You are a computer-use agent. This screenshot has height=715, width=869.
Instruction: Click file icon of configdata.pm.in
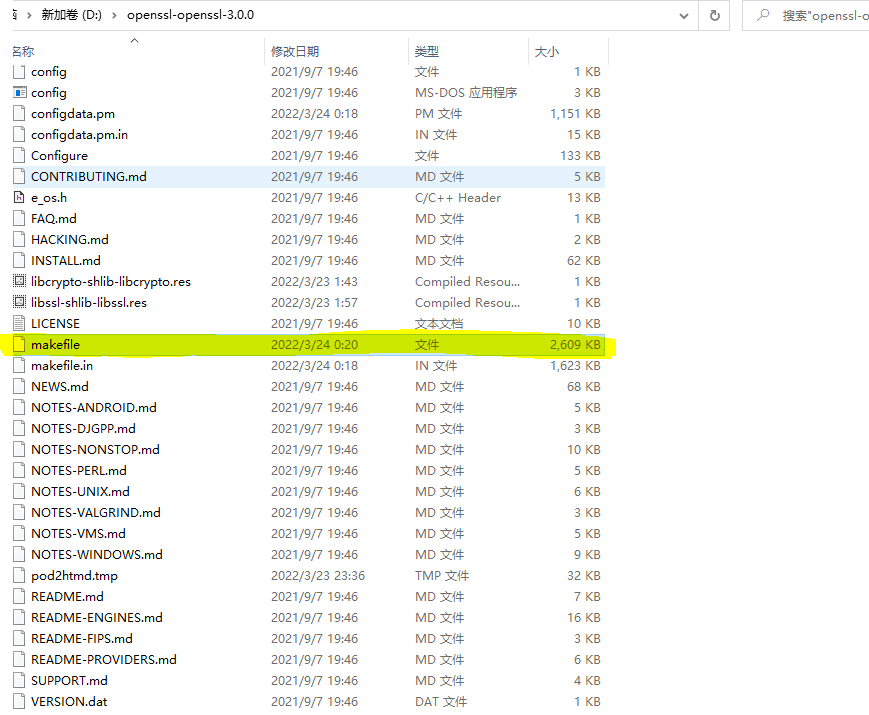[x=19, y=135]
